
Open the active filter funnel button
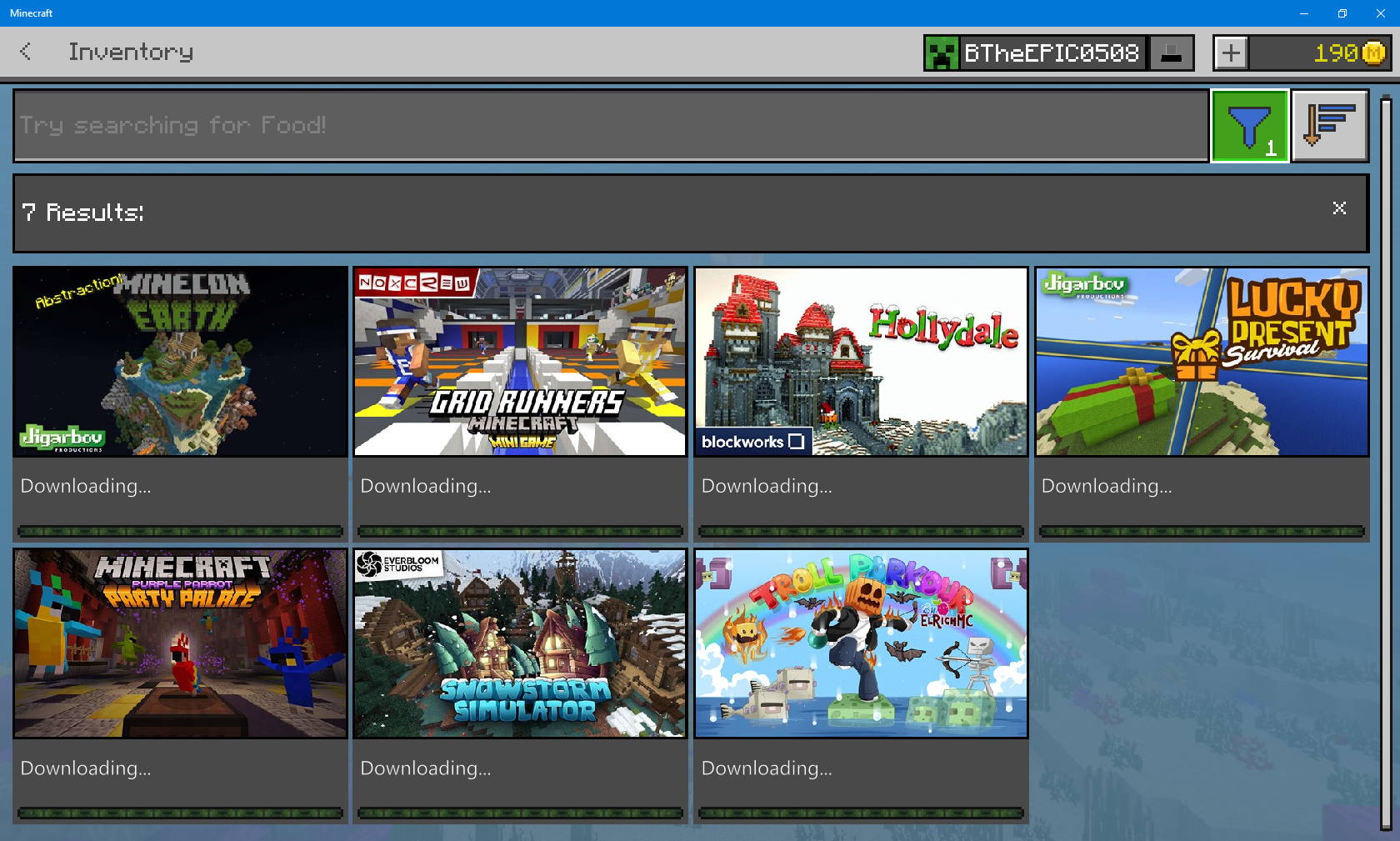click(1249, 127)
